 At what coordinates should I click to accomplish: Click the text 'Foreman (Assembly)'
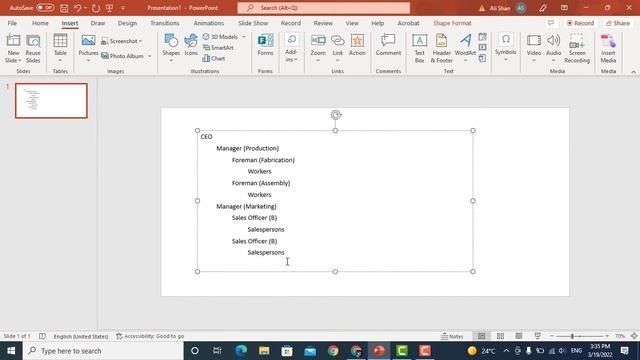pyautogui.click(x=261, y=183)
